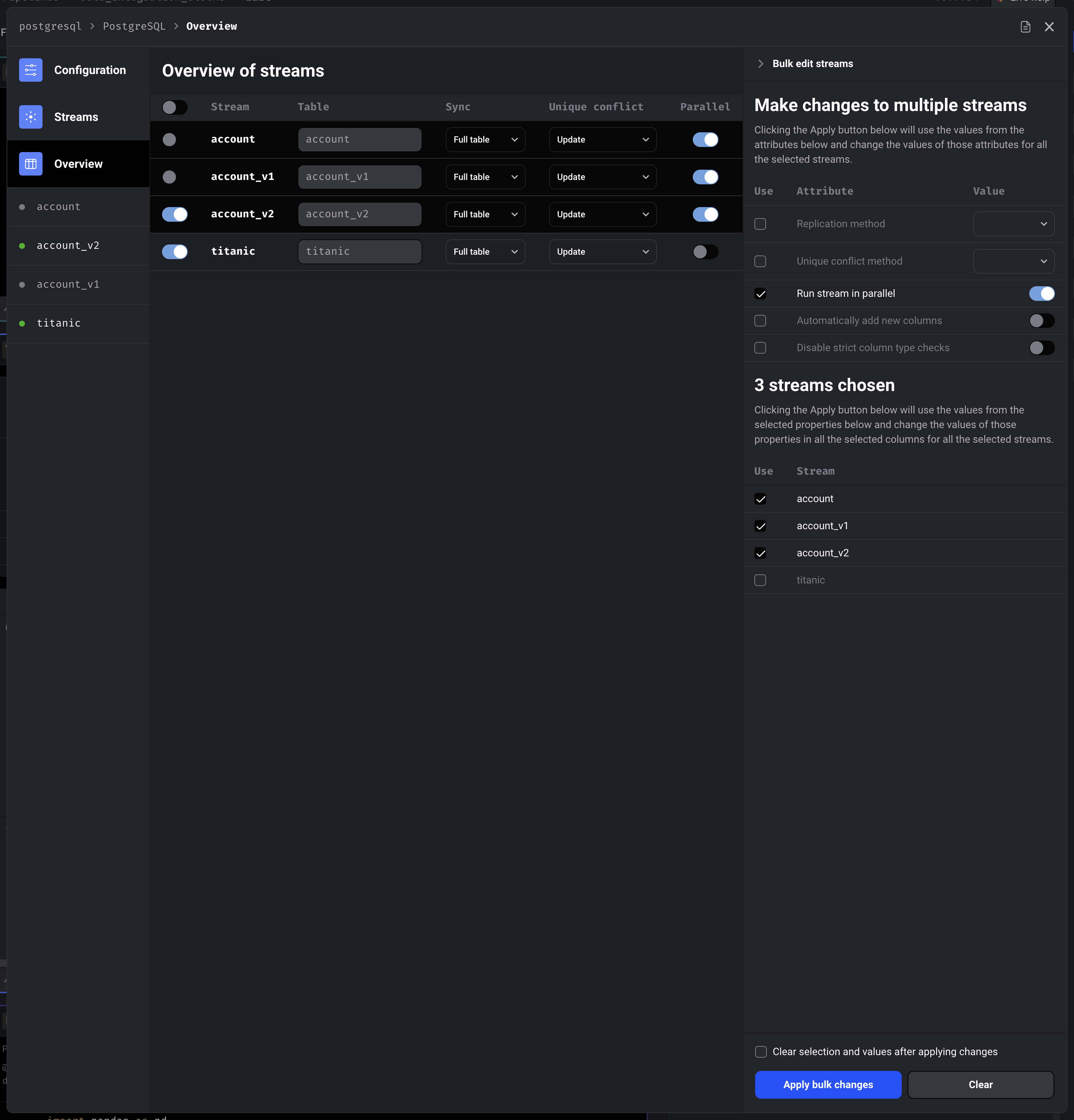Screen dimensions: 1074x1120
Task: Click Apply bulk changes button
Action: click(x=828, y=1084)
